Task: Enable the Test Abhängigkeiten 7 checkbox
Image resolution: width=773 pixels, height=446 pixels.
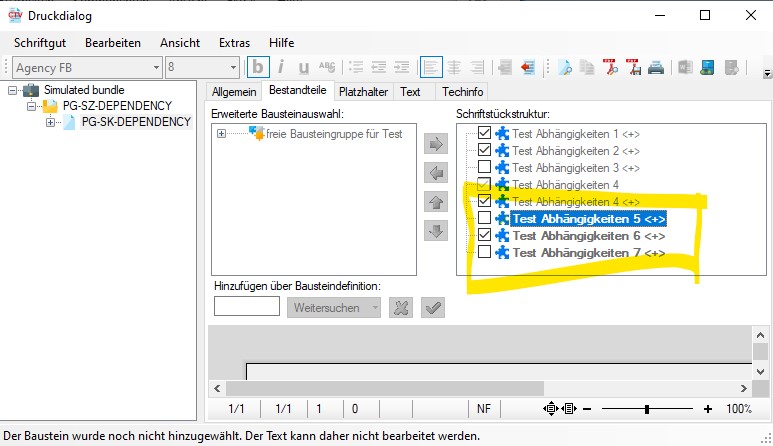Action: pyautogui.click(x=485, y=252)
